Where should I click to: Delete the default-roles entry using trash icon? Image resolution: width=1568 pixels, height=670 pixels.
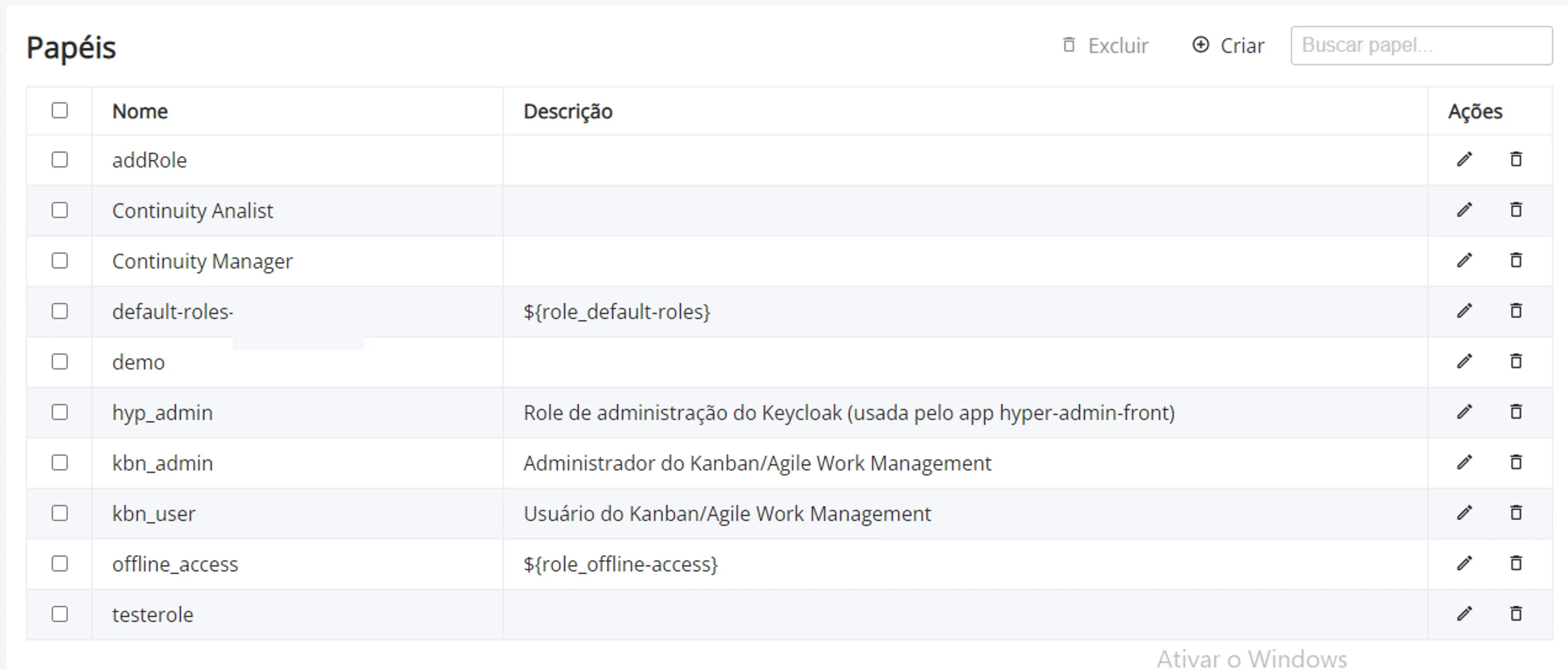(1516, 311)
